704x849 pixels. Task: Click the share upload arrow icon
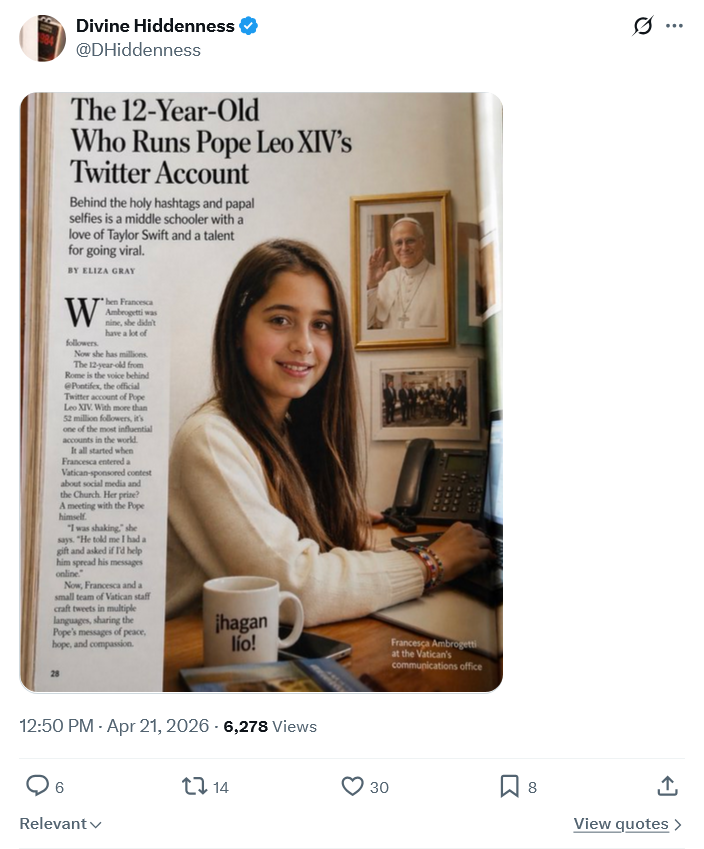pos(667,787)
